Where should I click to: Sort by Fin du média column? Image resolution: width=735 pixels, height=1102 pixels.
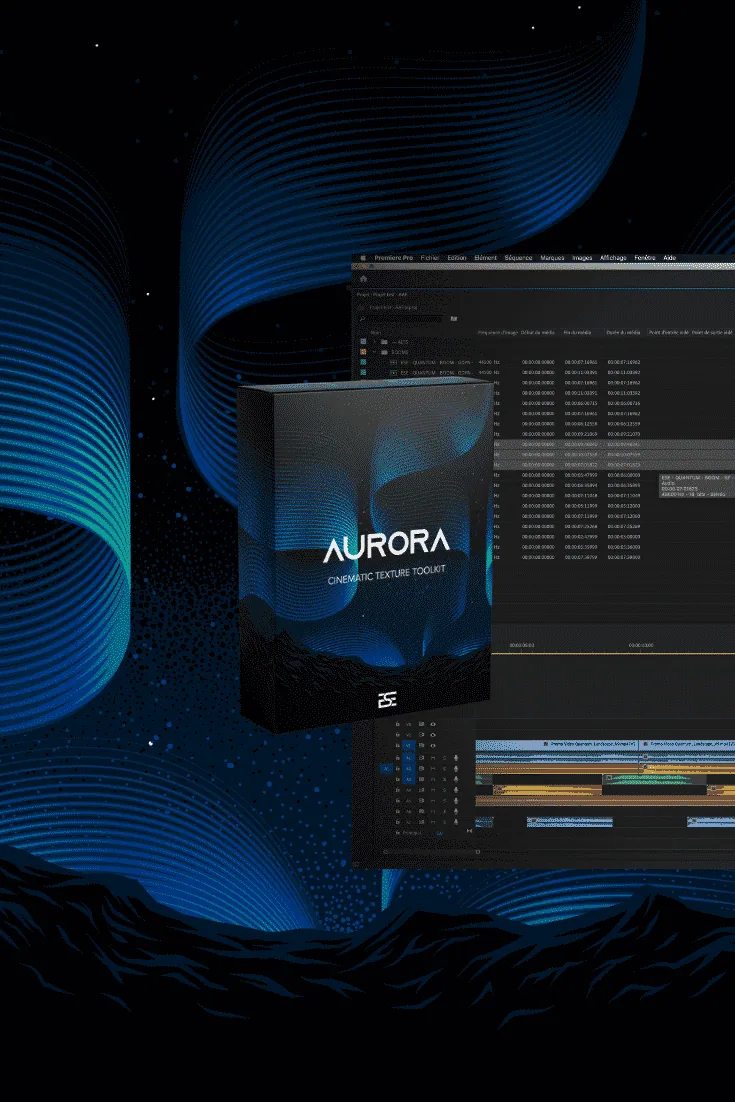click(578, 332)
